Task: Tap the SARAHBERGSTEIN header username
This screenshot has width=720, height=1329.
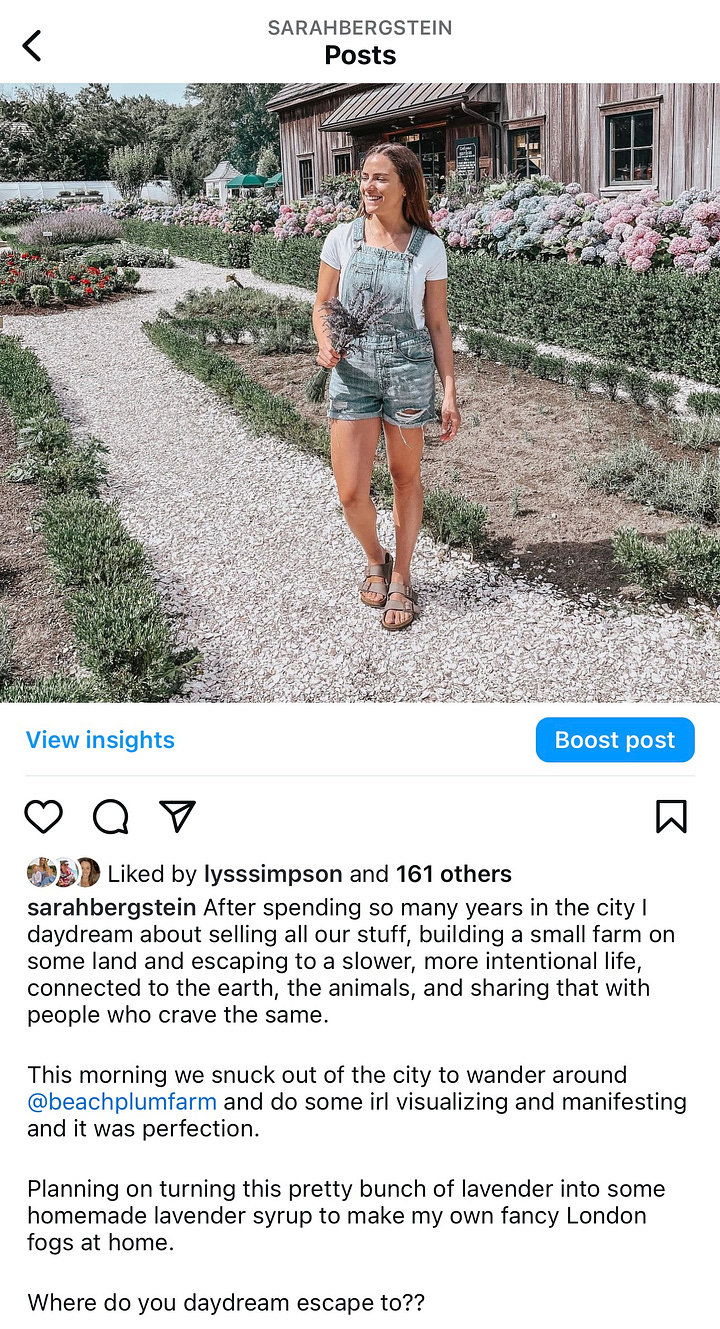Action: pos(360,28)
